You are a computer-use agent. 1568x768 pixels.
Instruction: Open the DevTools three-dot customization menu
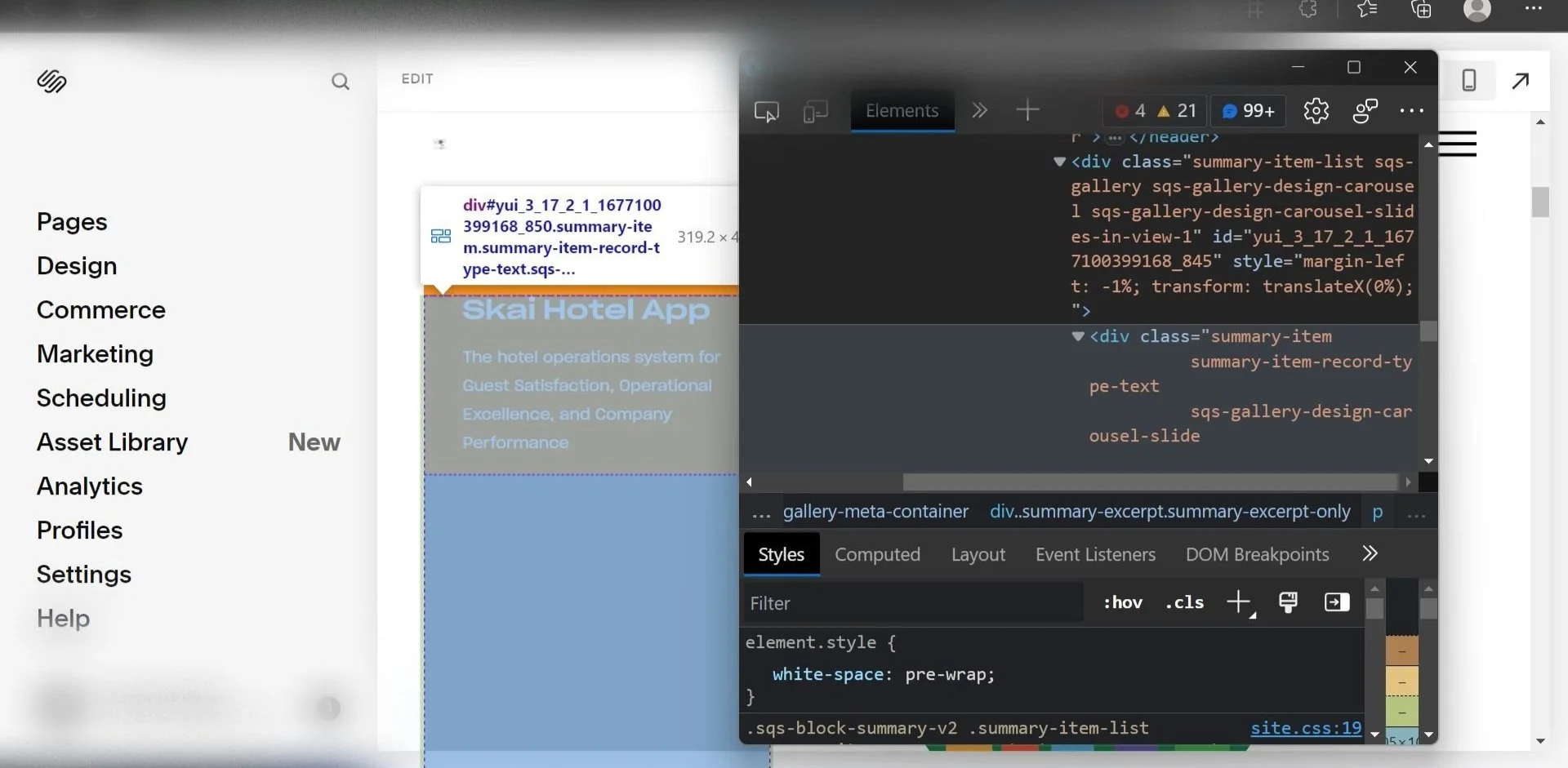[1413, 110]
